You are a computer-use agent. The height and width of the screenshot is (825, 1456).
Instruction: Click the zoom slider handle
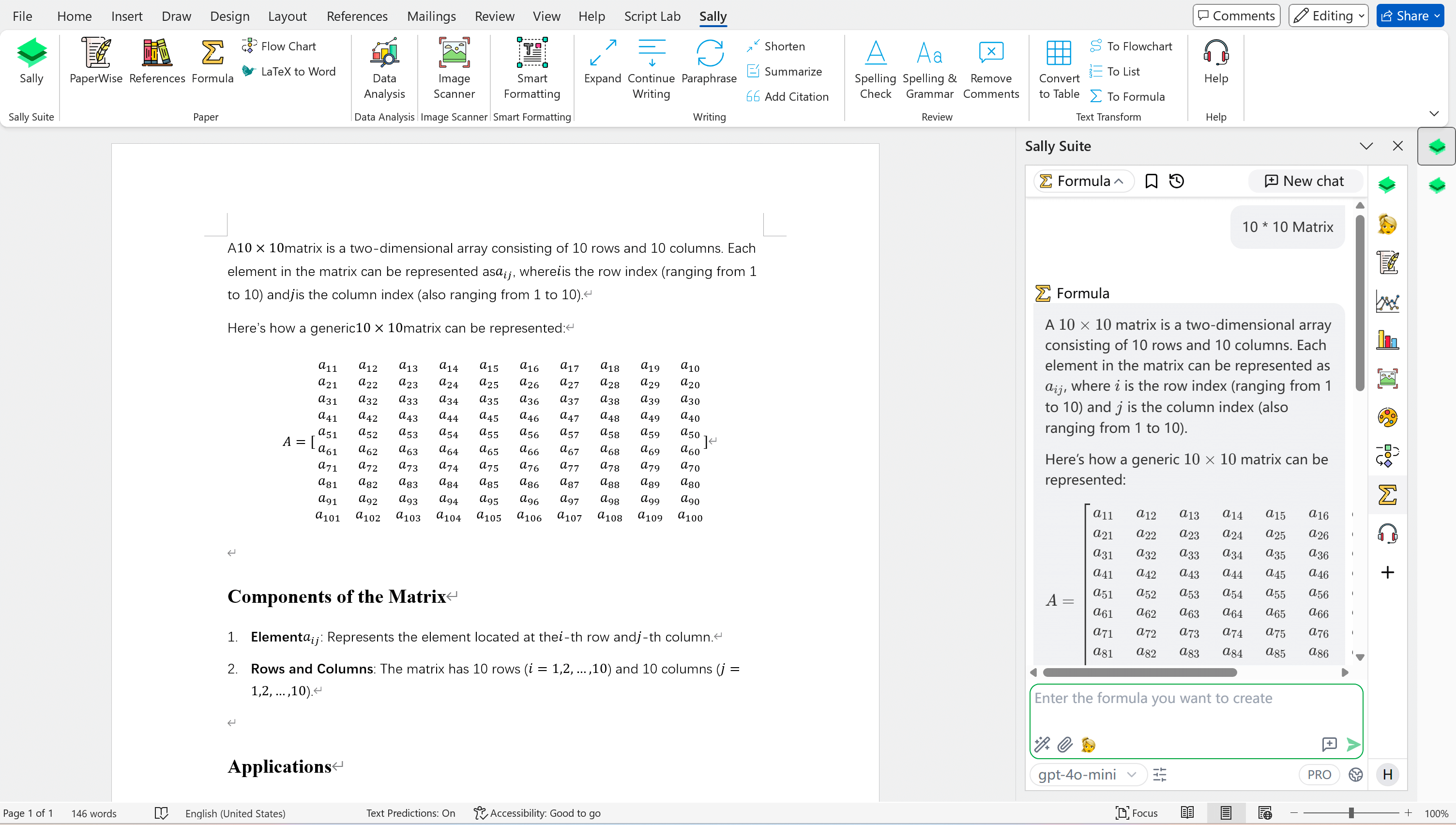tap(1351, 813)
